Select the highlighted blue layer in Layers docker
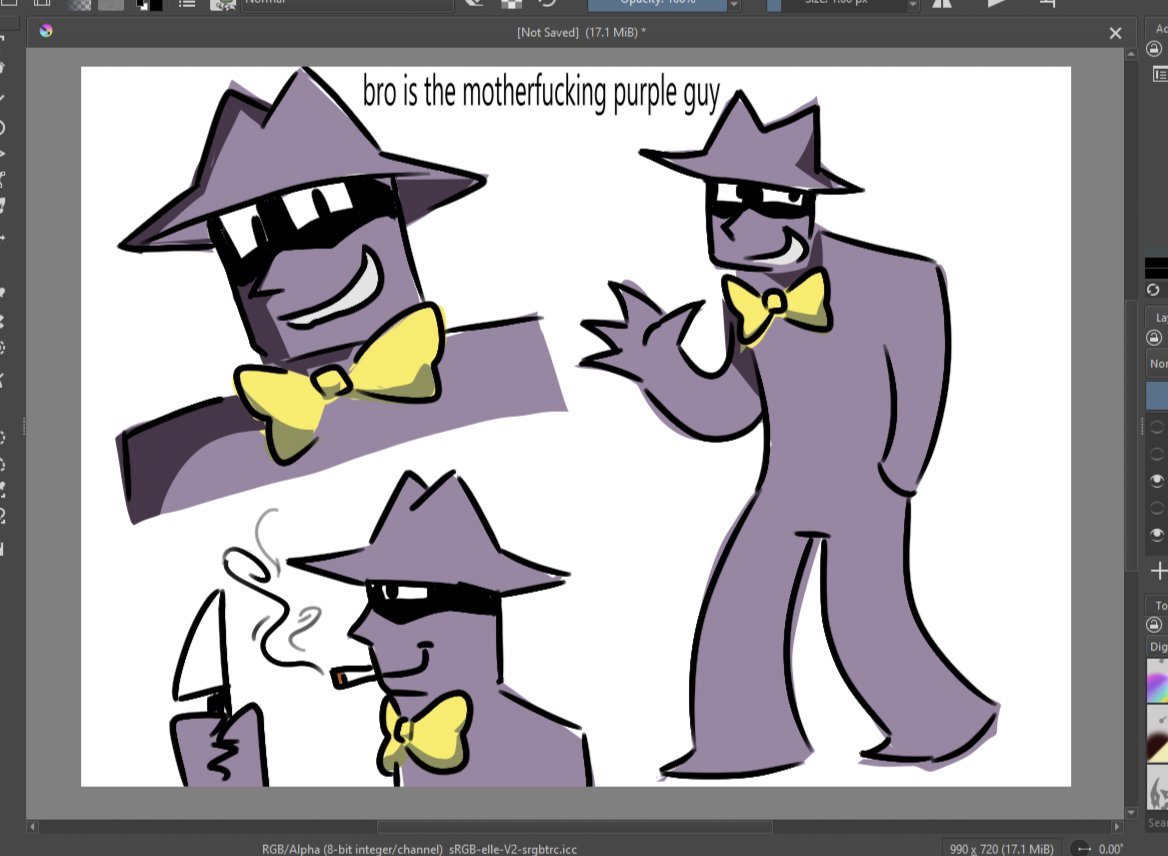1168x856 pixels. coord(1157,396)
